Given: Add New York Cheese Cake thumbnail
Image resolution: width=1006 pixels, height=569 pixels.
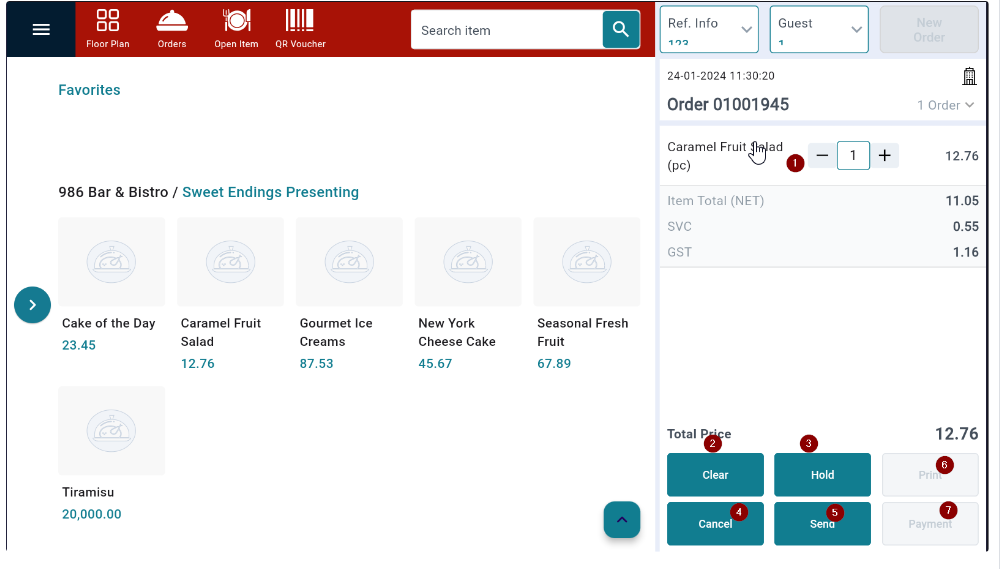Looking at the screenshot, I should pyautogui.click(x=468, y=262).
